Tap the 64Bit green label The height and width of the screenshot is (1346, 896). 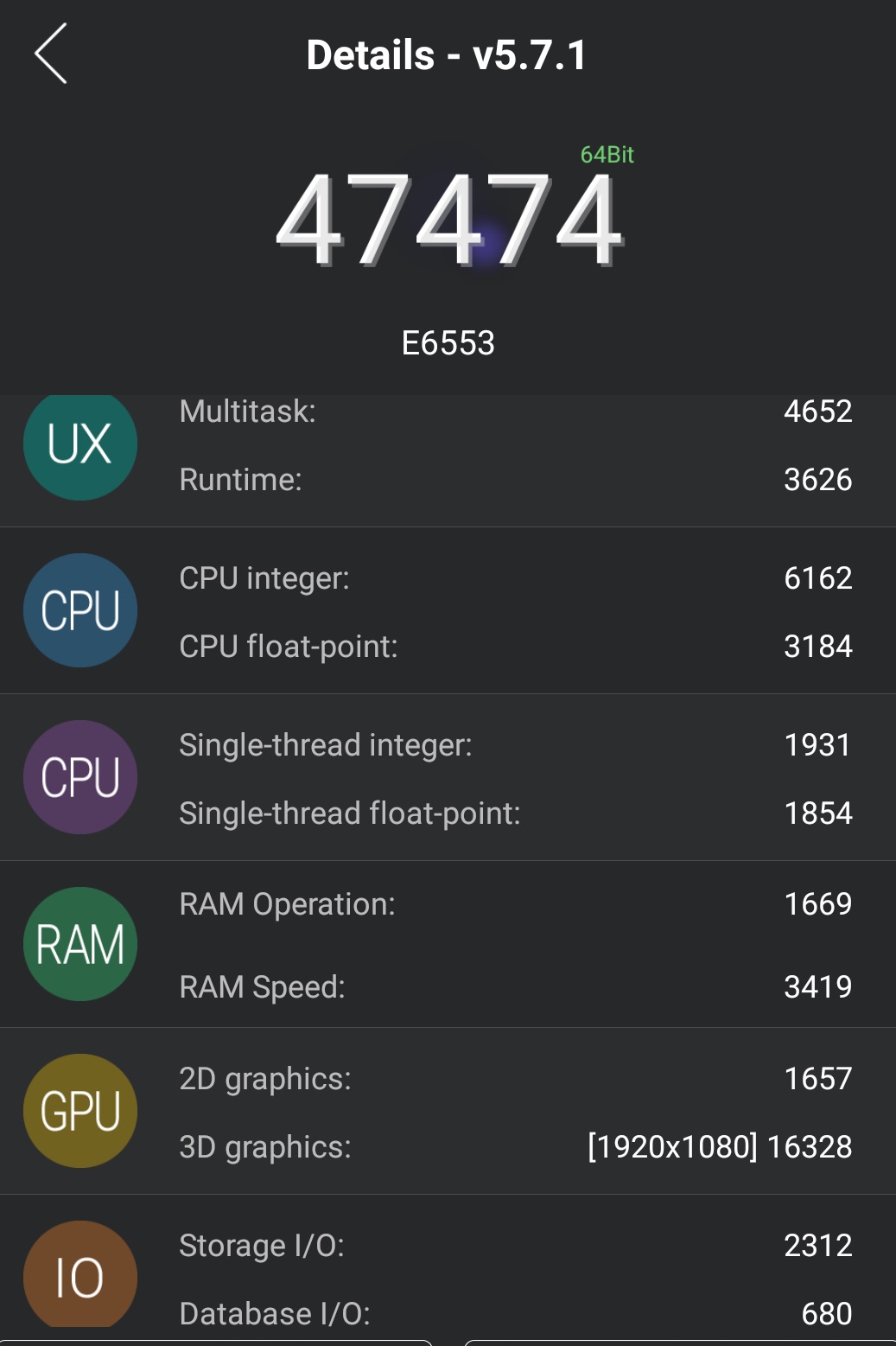[x=607, y=155]
